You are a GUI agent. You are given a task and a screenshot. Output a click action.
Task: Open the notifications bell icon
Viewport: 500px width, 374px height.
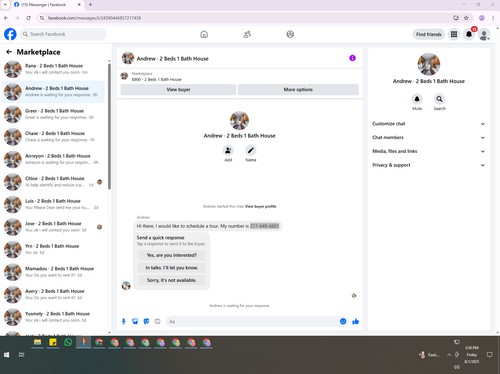tap(469, 34)
